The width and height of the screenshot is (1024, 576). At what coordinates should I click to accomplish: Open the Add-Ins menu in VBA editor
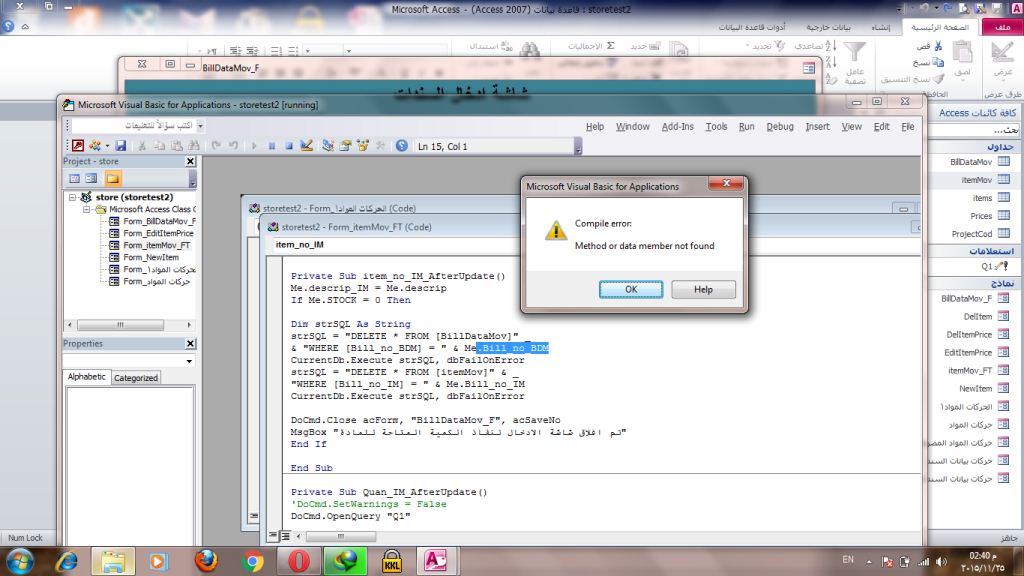click(x=678, y=127)
